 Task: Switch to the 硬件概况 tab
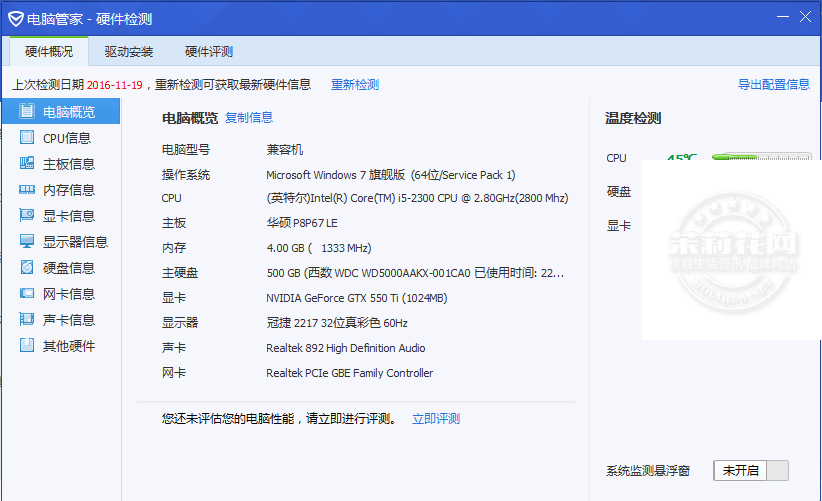49,51
